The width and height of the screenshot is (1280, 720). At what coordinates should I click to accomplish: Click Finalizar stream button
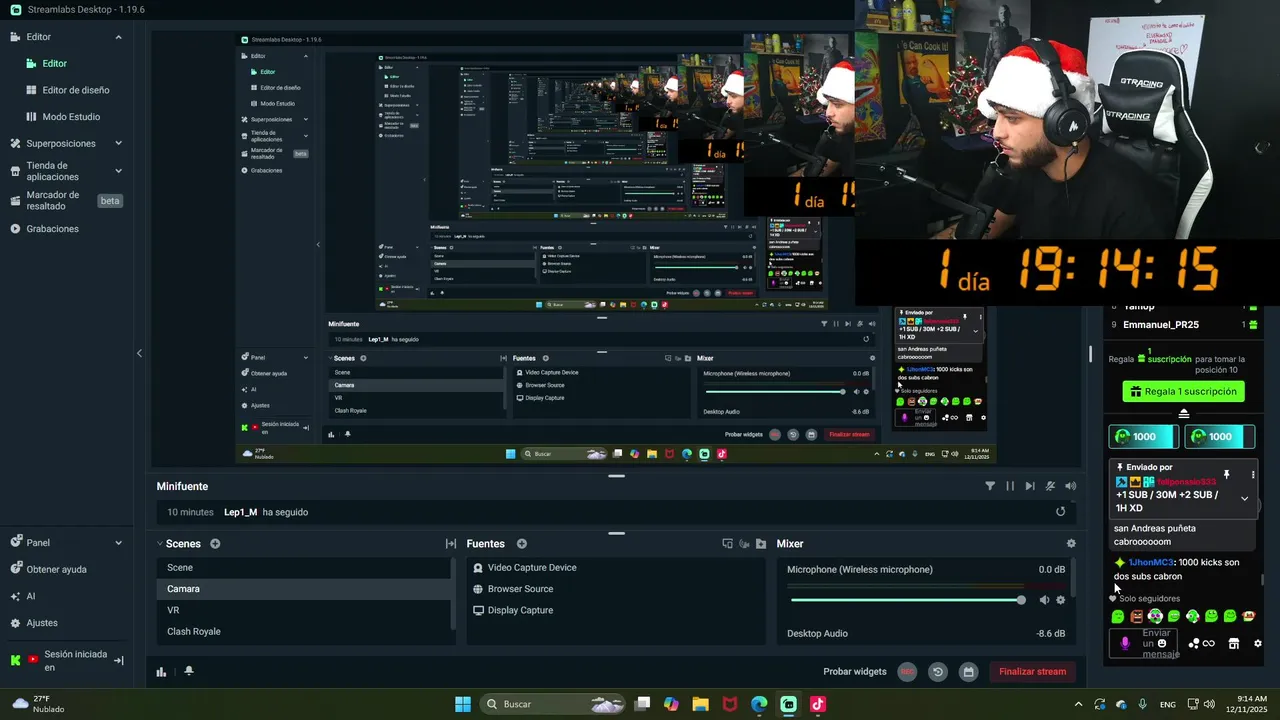tap(1032, 672)
